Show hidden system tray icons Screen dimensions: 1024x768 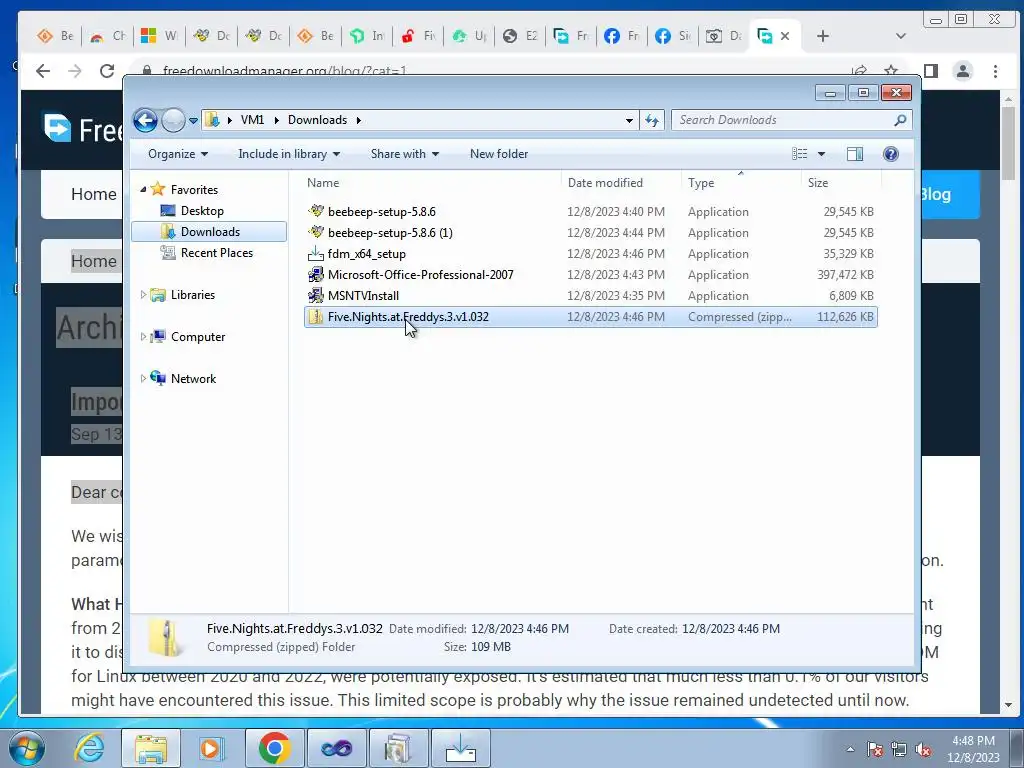[x=850, y=749]
